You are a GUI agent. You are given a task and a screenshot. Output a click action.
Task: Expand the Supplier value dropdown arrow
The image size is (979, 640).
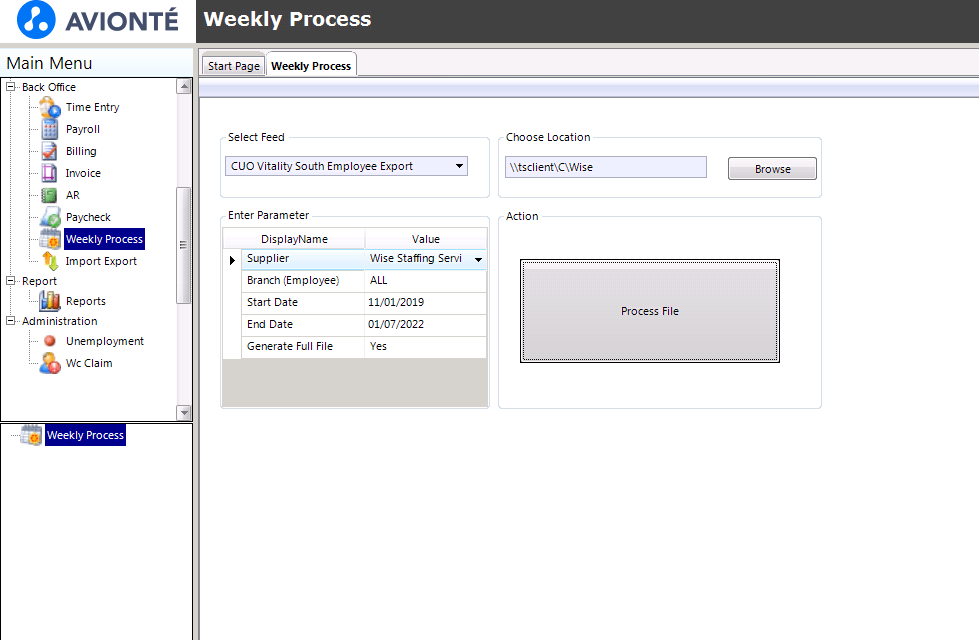tap(478, 259)
